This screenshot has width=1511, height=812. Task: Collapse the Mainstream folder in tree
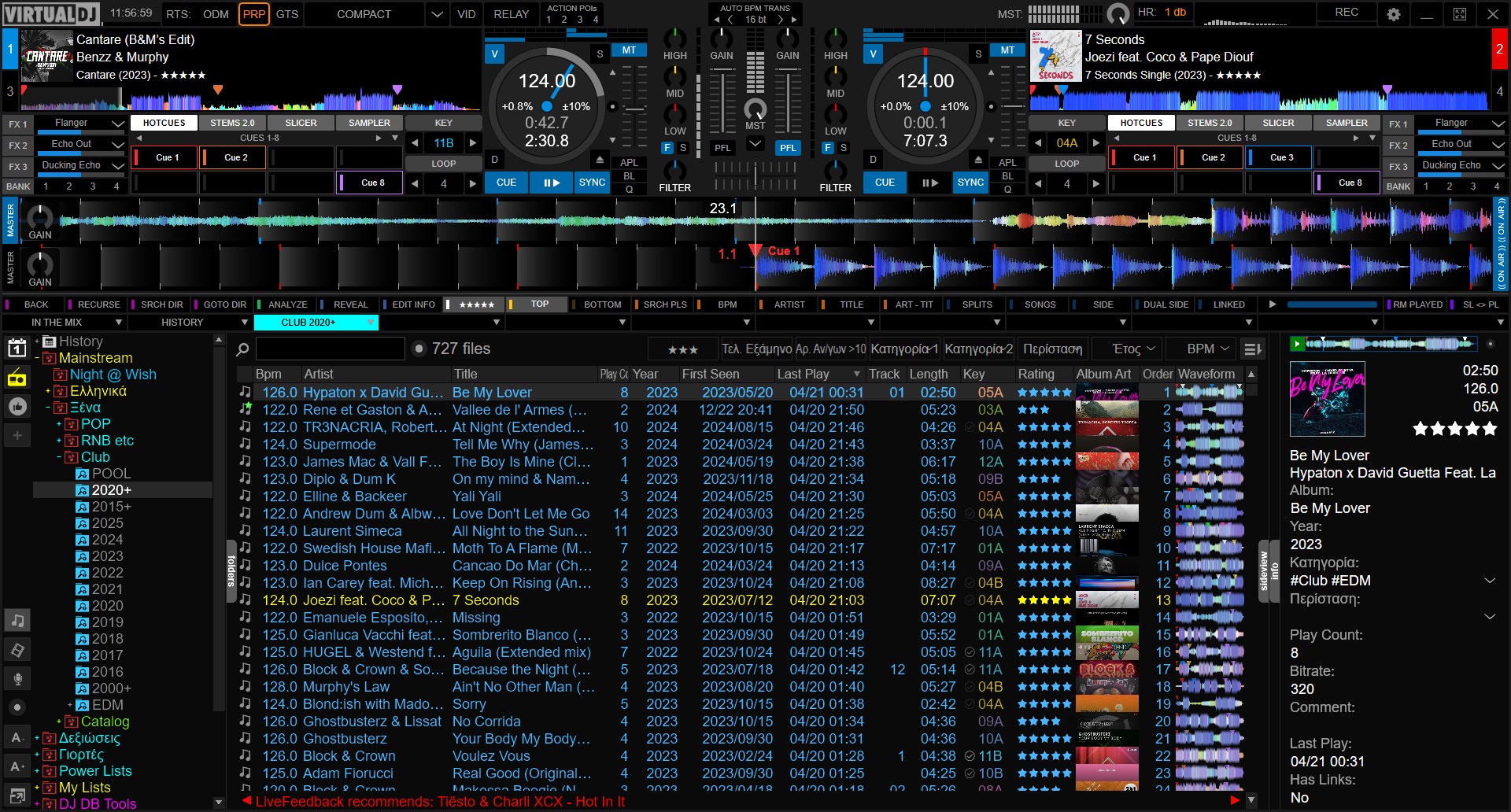[x=37, y=358]
